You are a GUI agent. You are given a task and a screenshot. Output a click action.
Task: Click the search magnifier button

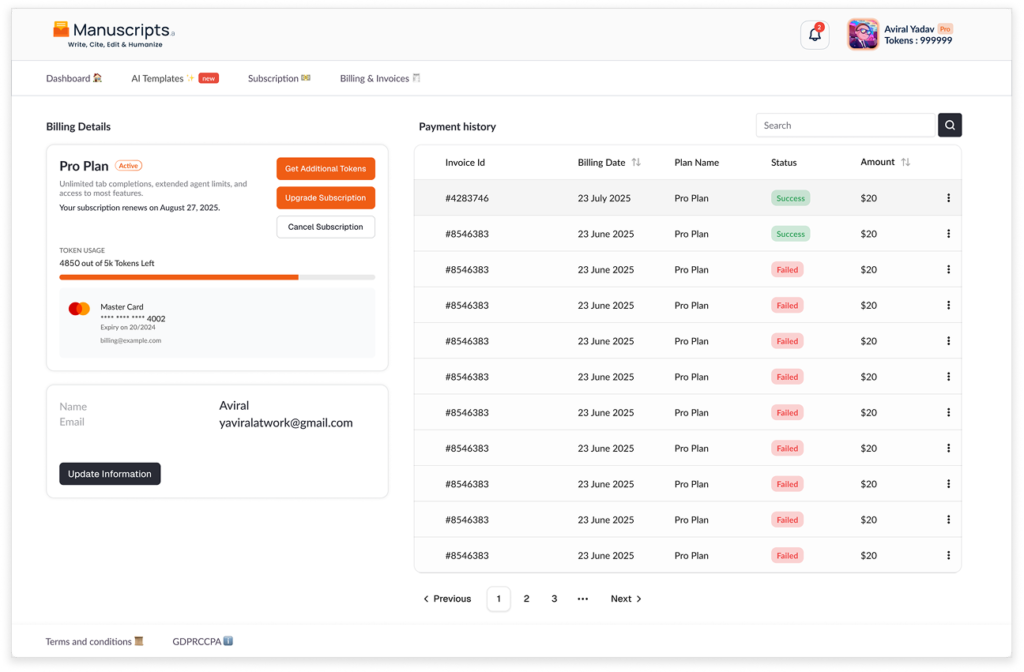949,125
